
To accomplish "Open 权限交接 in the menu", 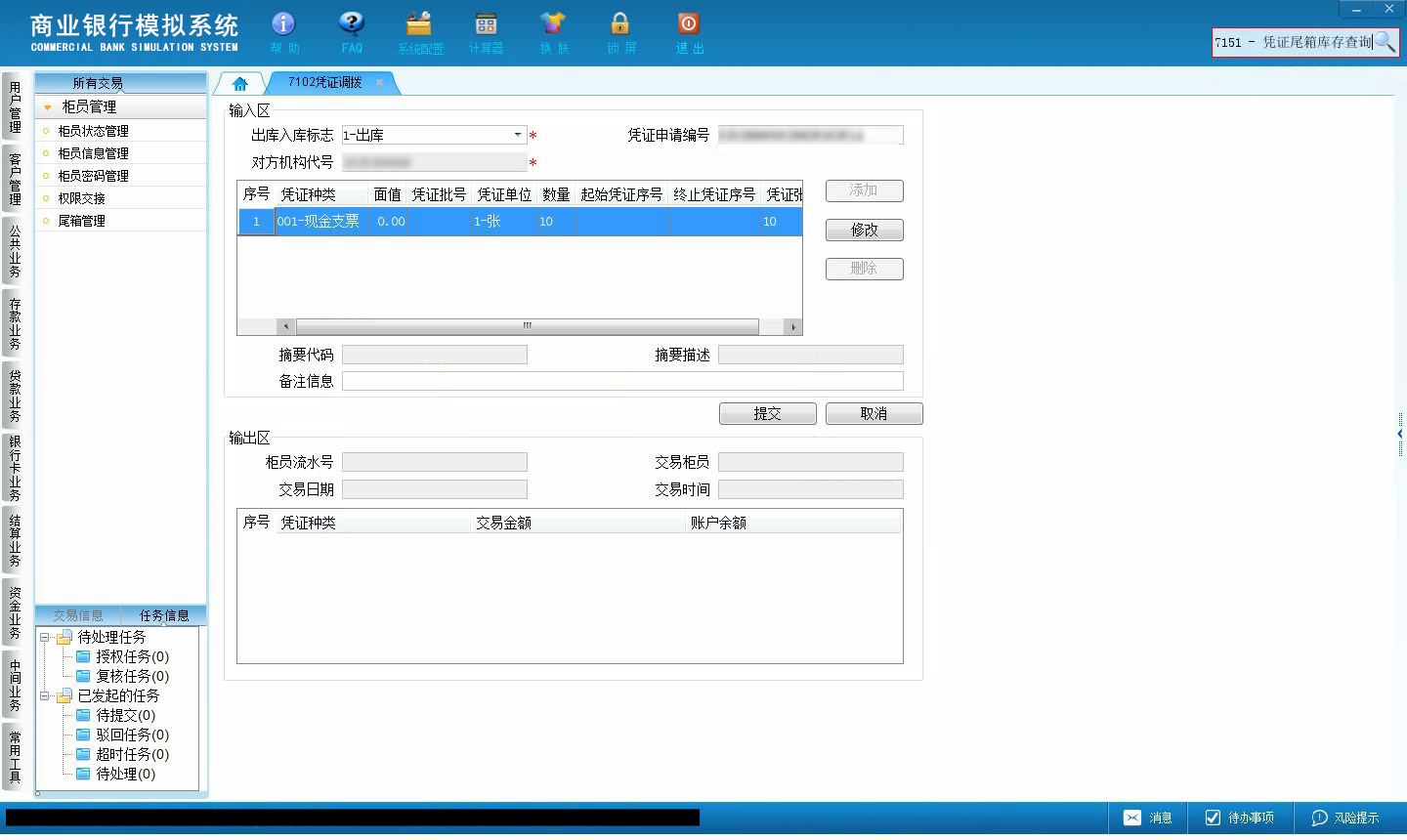I will pyautogui.click(x=81, y=198).
